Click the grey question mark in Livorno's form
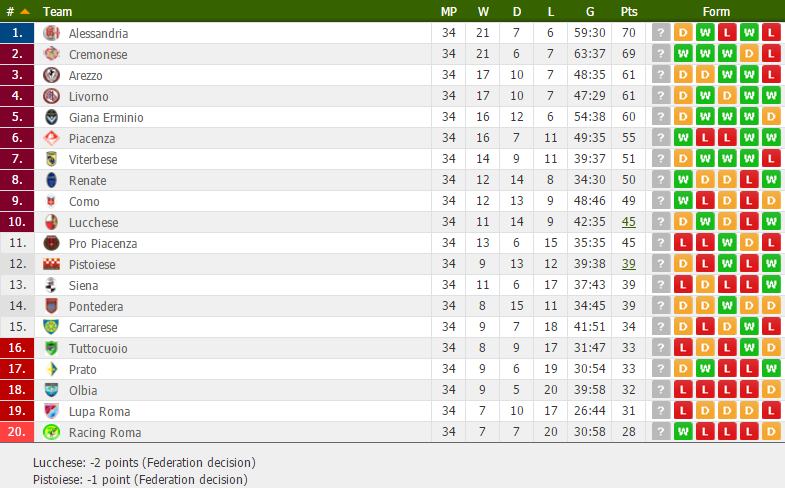 (661, 96)
